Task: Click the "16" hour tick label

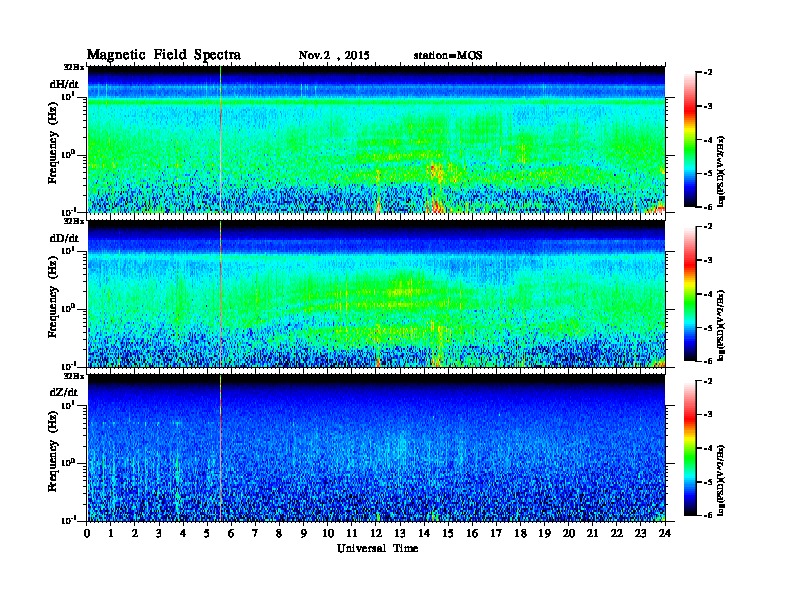Action: [x=472, y=534]
